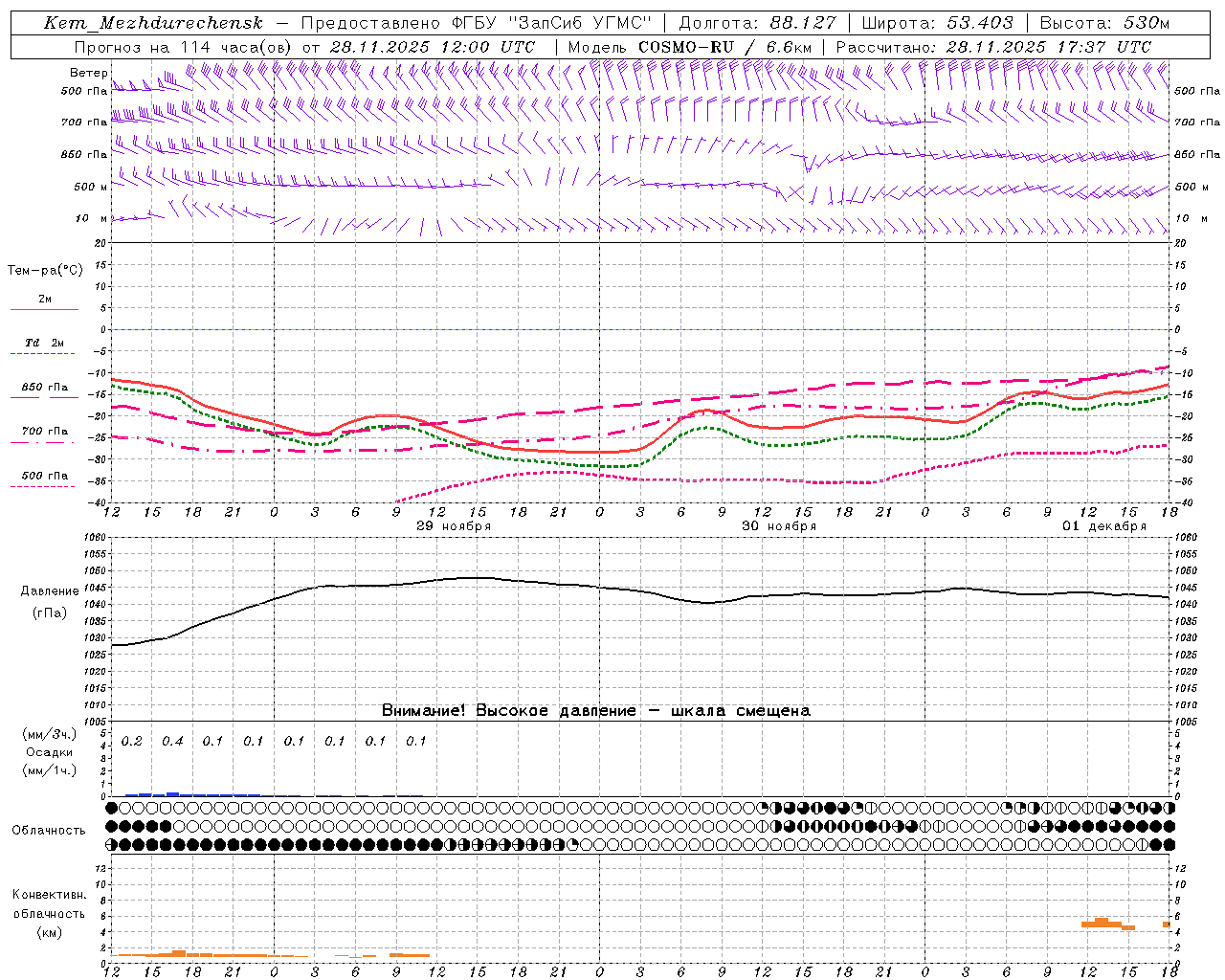
Task: Click the '(км)' unit under convective cloudiness
Action: 49,932
